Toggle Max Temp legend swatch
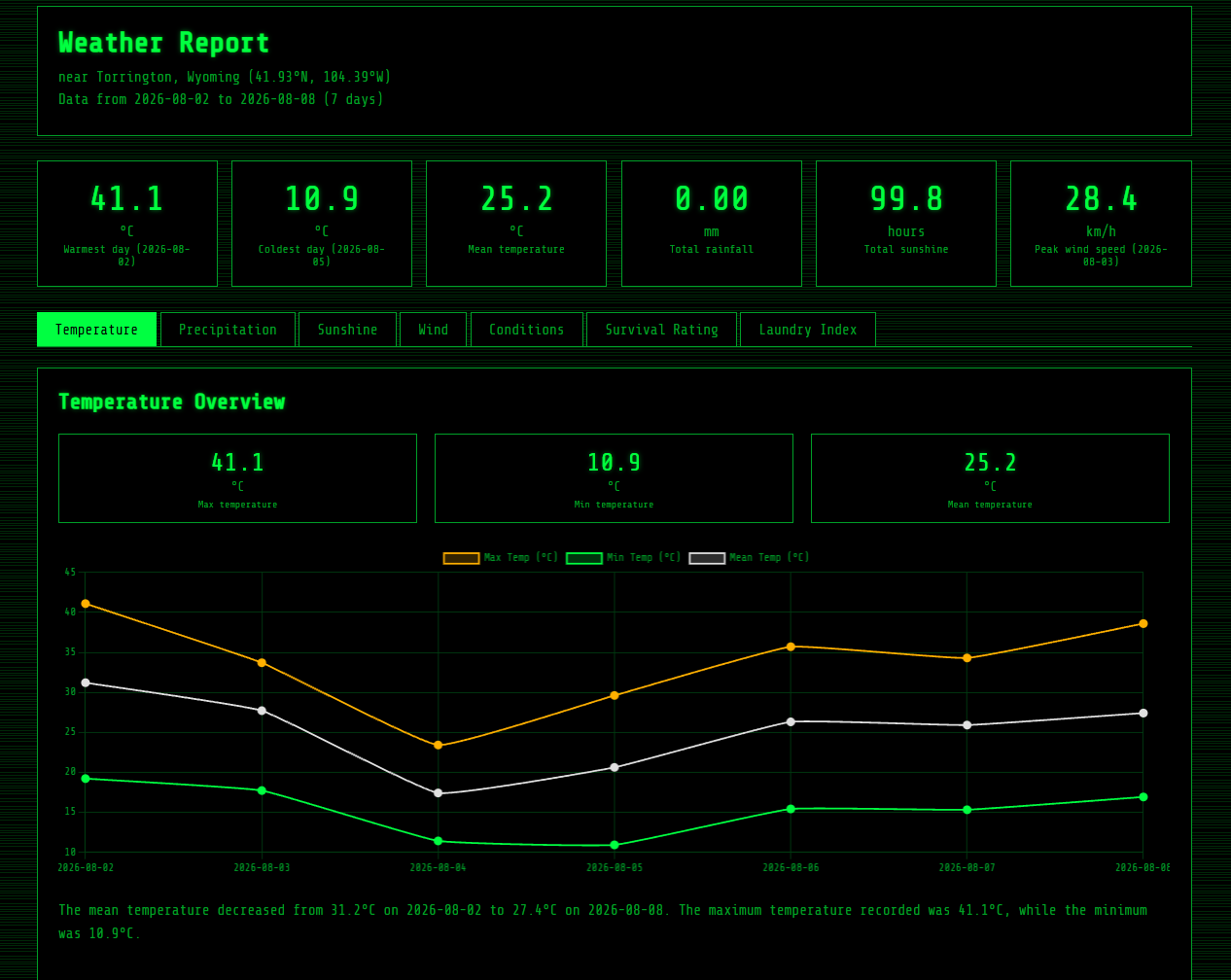 click(x=461, y=558)
